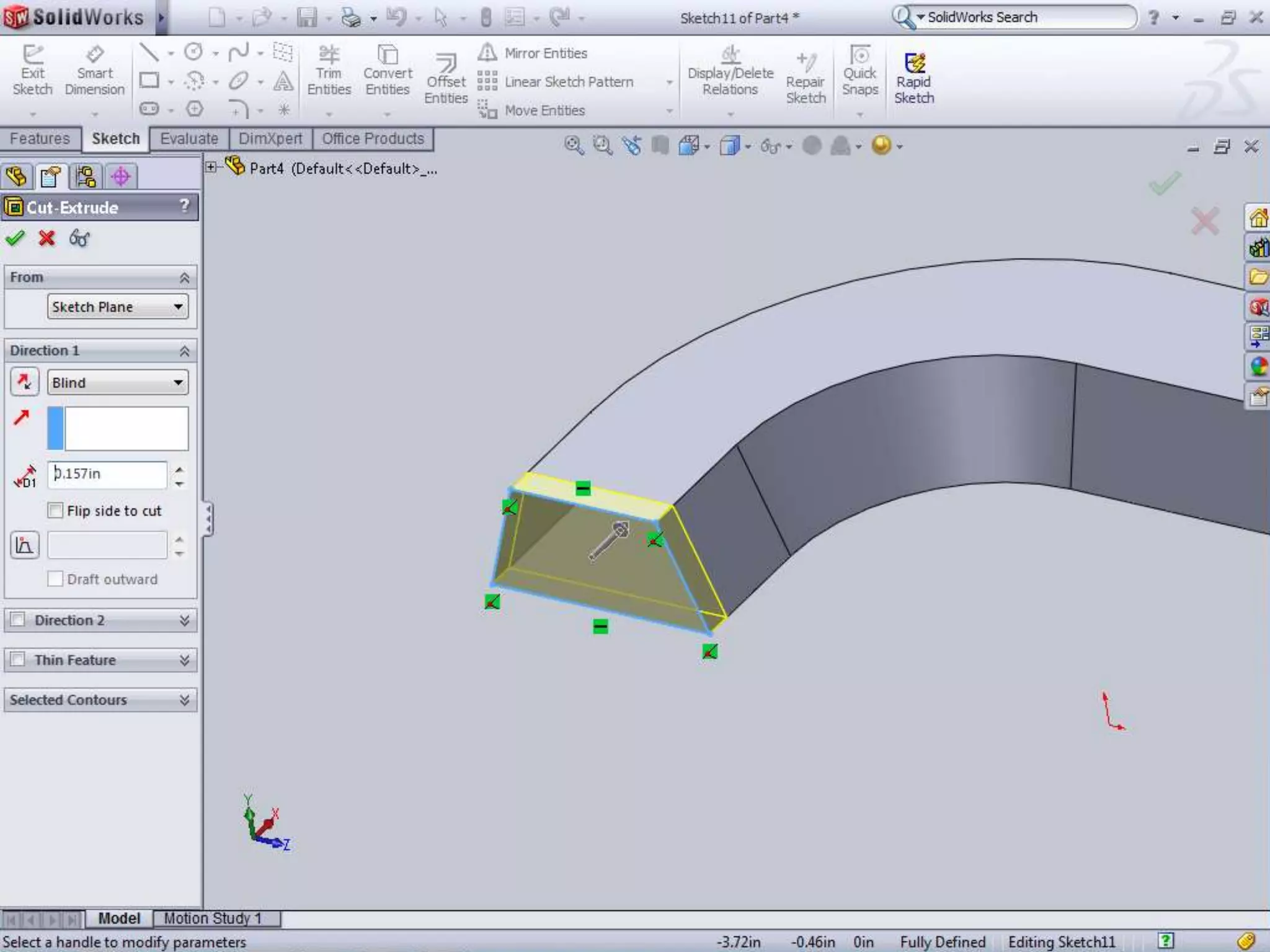This screenshot has height=952, width=1270.
Task: Click the reverse direction icon
Action: pos(24,382)
